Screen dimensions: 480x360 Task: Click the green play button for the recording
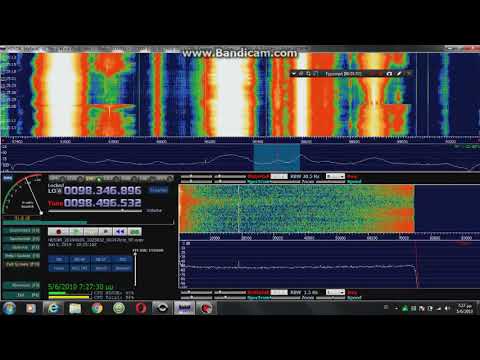pyautogui.click(x=76, y=231)
